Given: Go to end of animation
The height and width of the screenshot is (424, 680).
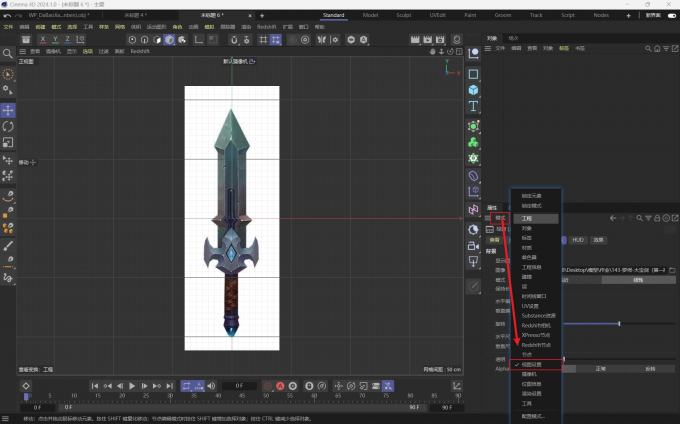Looking at the screenshot, I should coord(170,386).
